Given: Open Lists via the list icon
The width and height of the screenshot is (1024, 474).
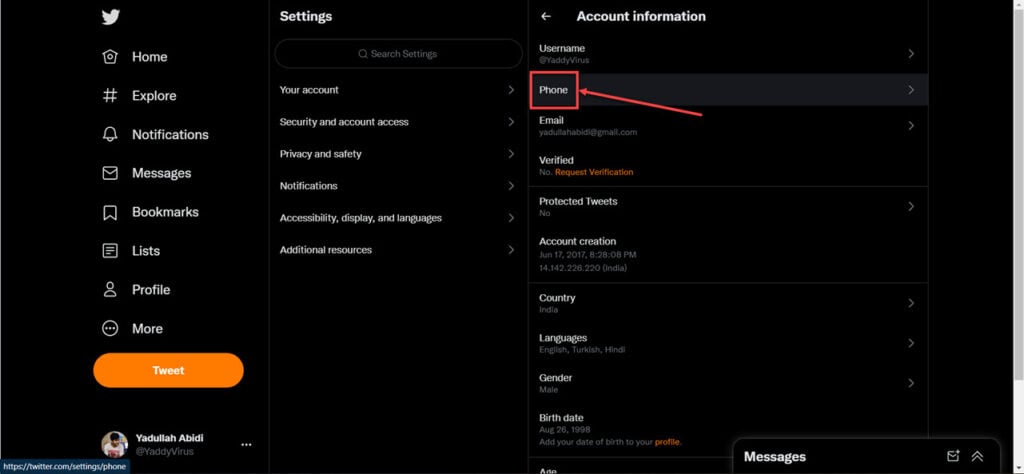Looking at the screenshot, I should click(x=110, y=251).
